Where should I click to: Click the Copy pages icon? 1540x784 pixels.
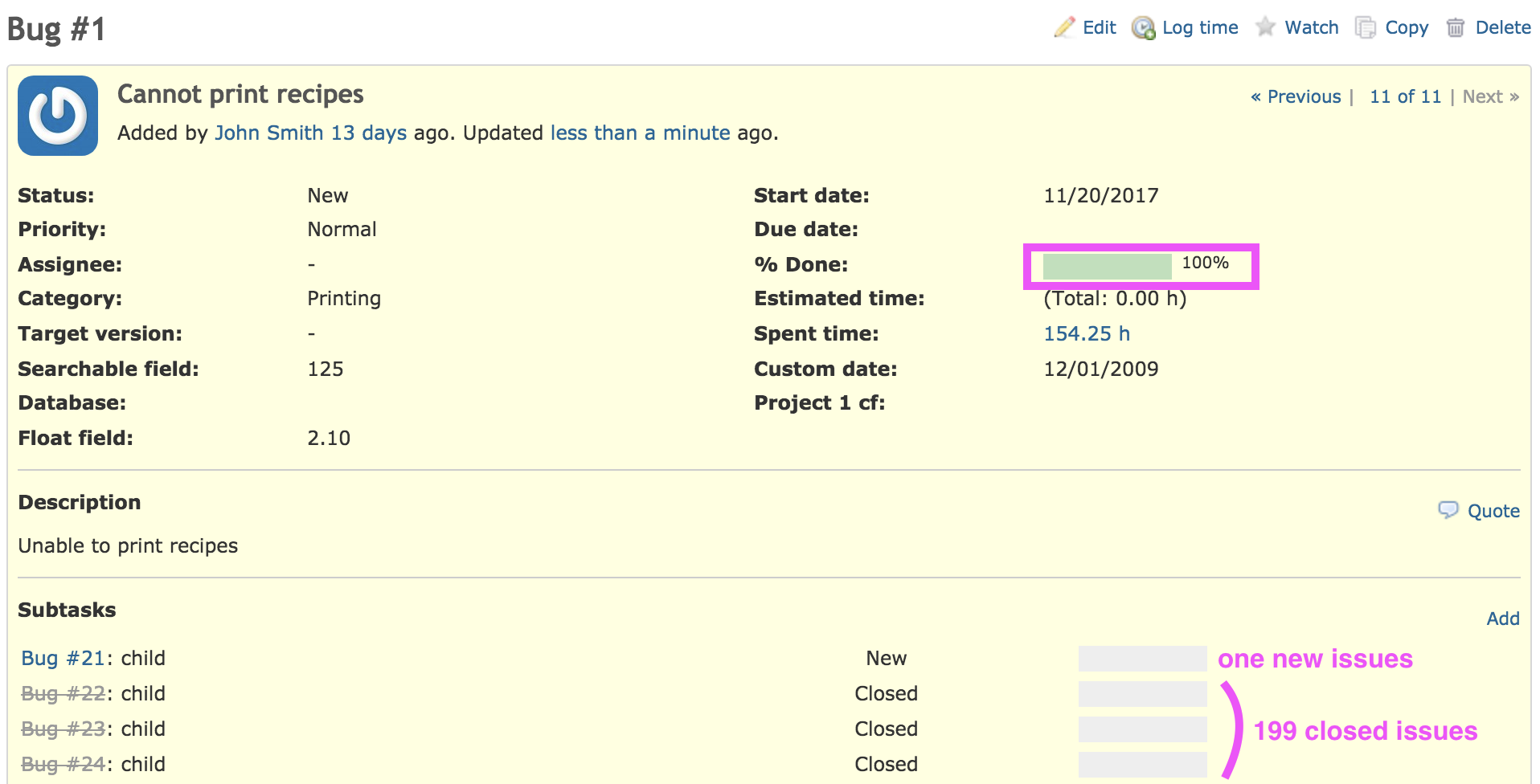(1365, 27)
